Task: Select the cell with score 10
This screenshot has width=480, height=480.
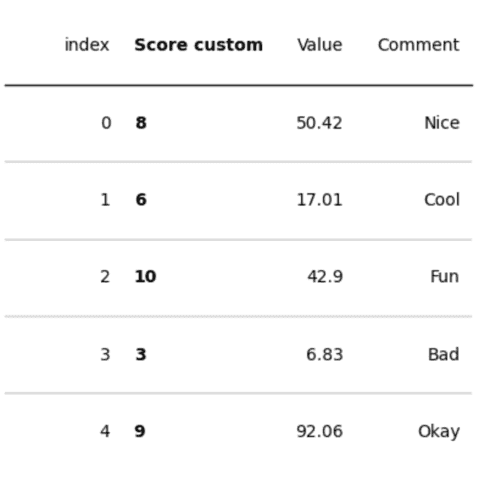Action: (145, 276)
